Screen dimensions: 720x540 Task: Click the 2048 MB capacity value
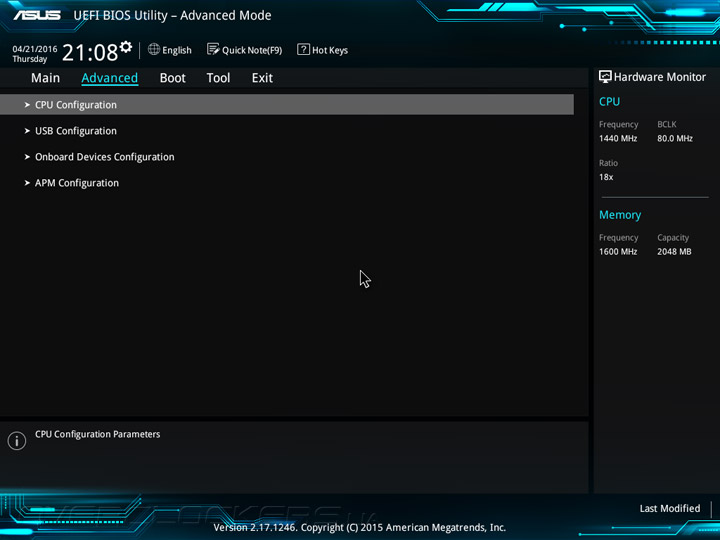(674, 252)
